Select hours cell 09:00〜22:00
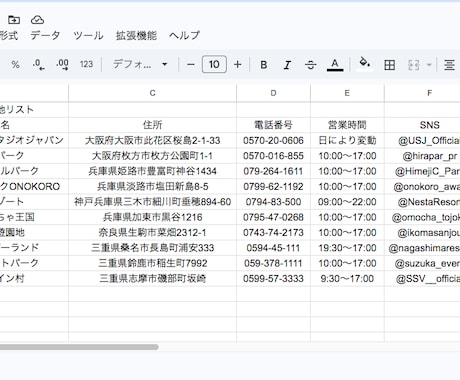Image resolution: width=460 pixels, height=380 pixels. pos(347,202)
